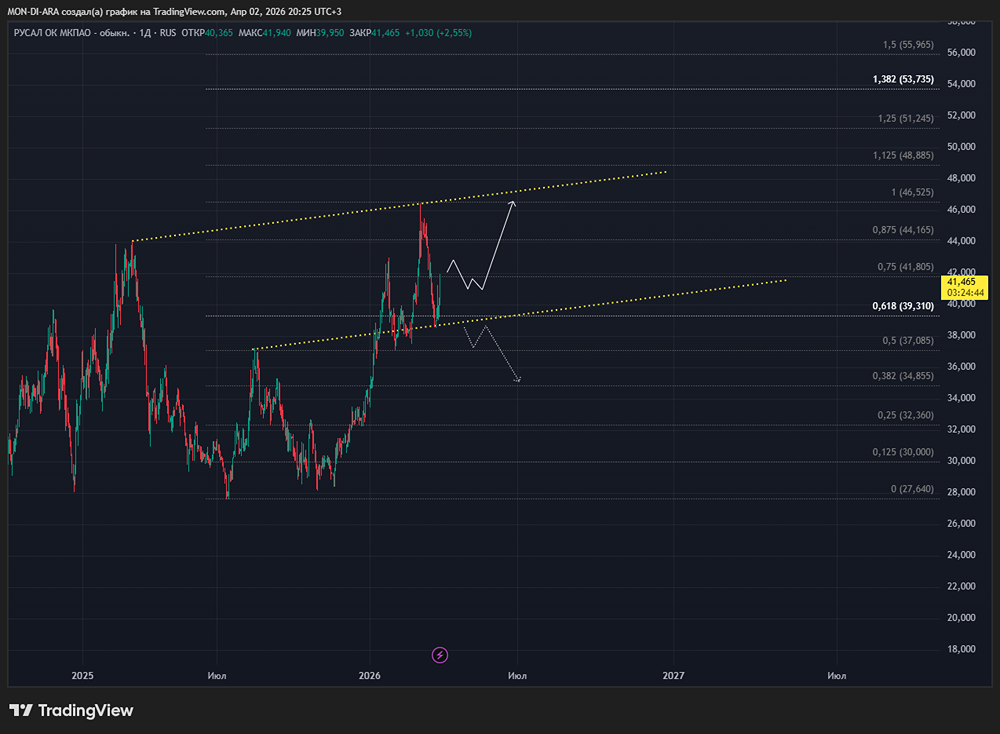
Task: Click the Июл label between 2025 and 2026
Action: click(217, 675)
